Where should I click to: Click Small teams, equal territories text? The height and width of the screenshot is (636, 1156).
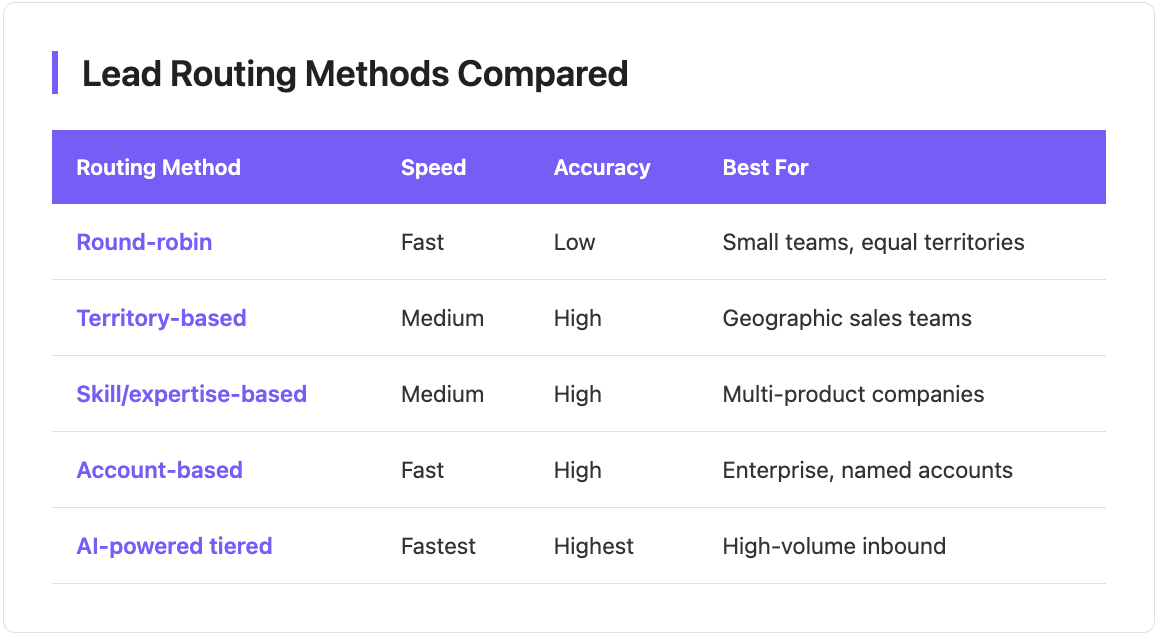(x=873, y=242)
